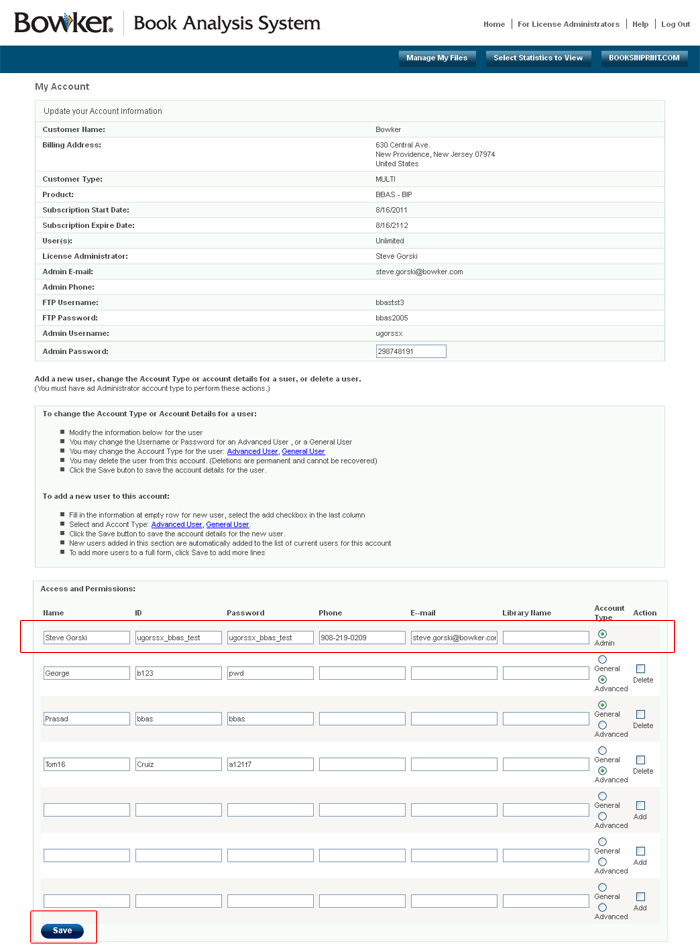Select General account type for Prasad

pos(602,705)
